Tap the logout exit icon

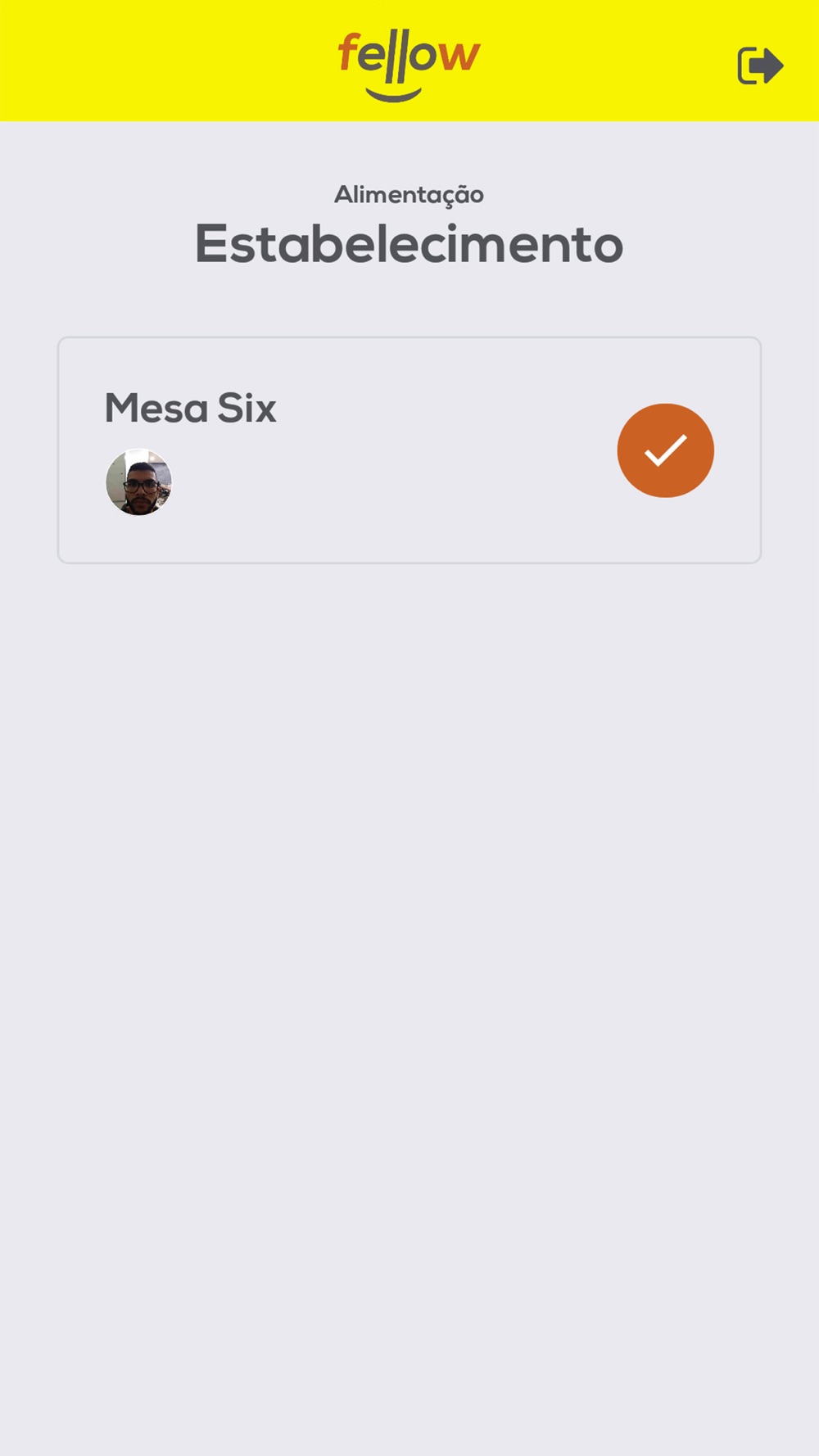760,66
